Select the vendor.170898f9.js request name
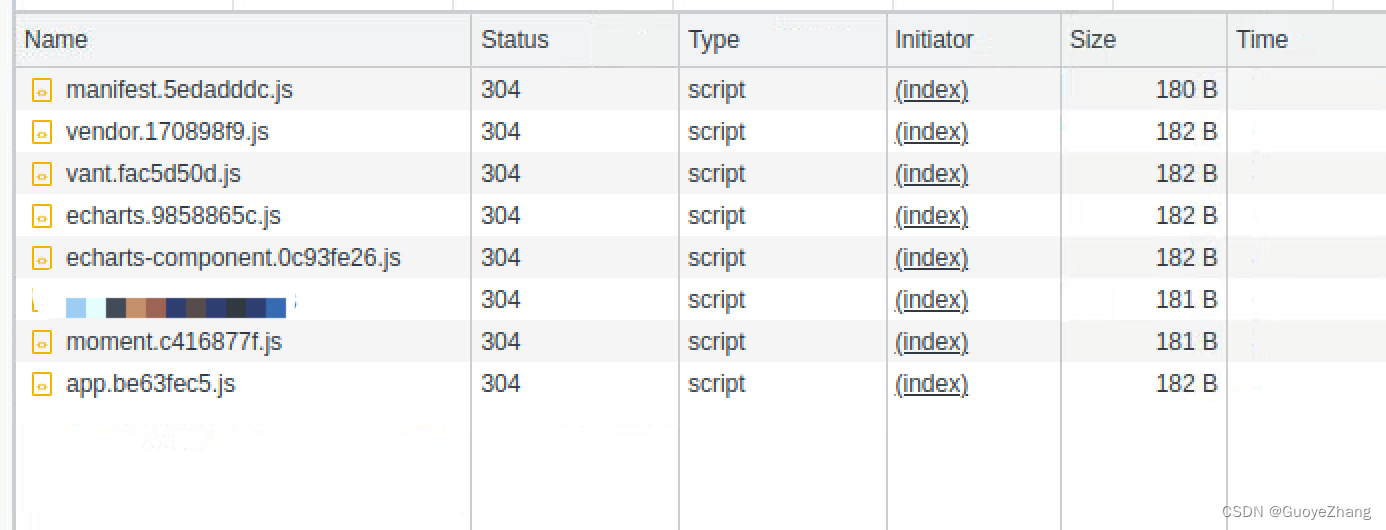Viewport: 1386px width, 530px height. click(x=167, y=132)
